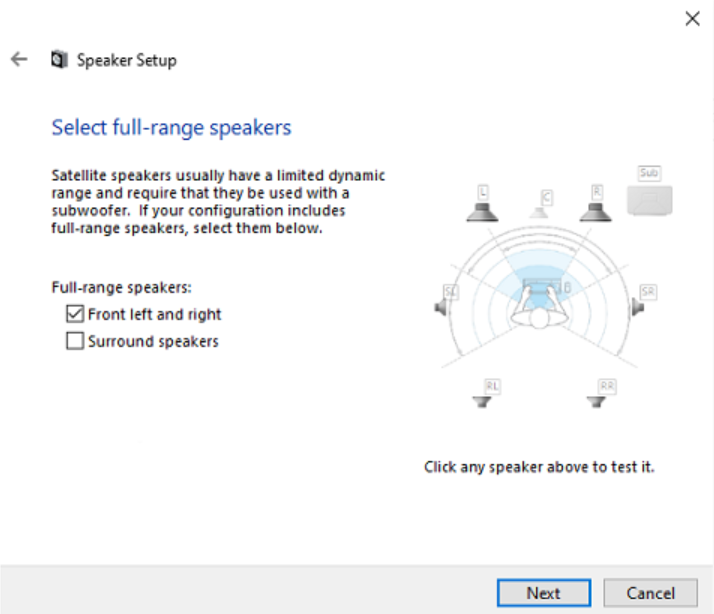Click the Speaker Setup title icon
Image resolution: width=714 pixels, height=614 pixels.
[x=59, y=60]
